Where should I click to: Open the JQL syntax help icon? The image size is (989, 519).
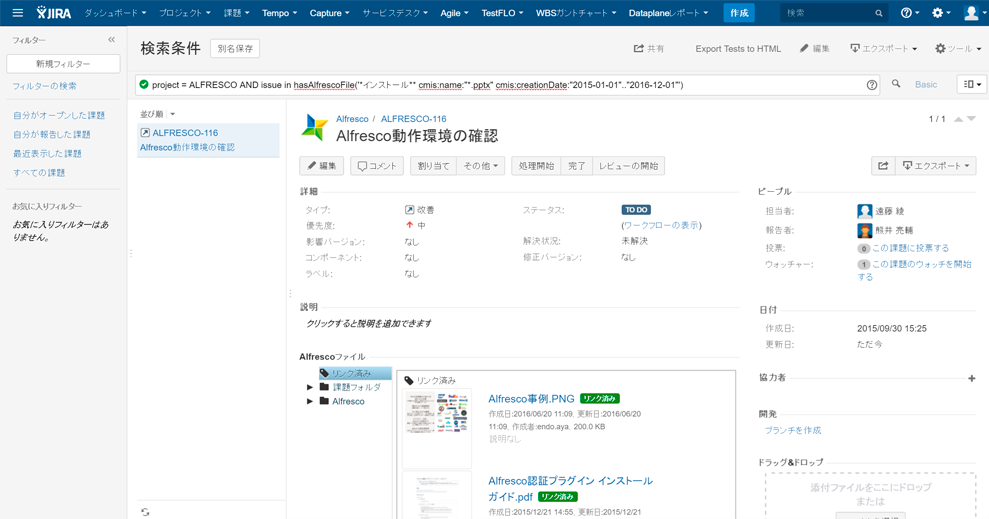[x=872, y=85]
